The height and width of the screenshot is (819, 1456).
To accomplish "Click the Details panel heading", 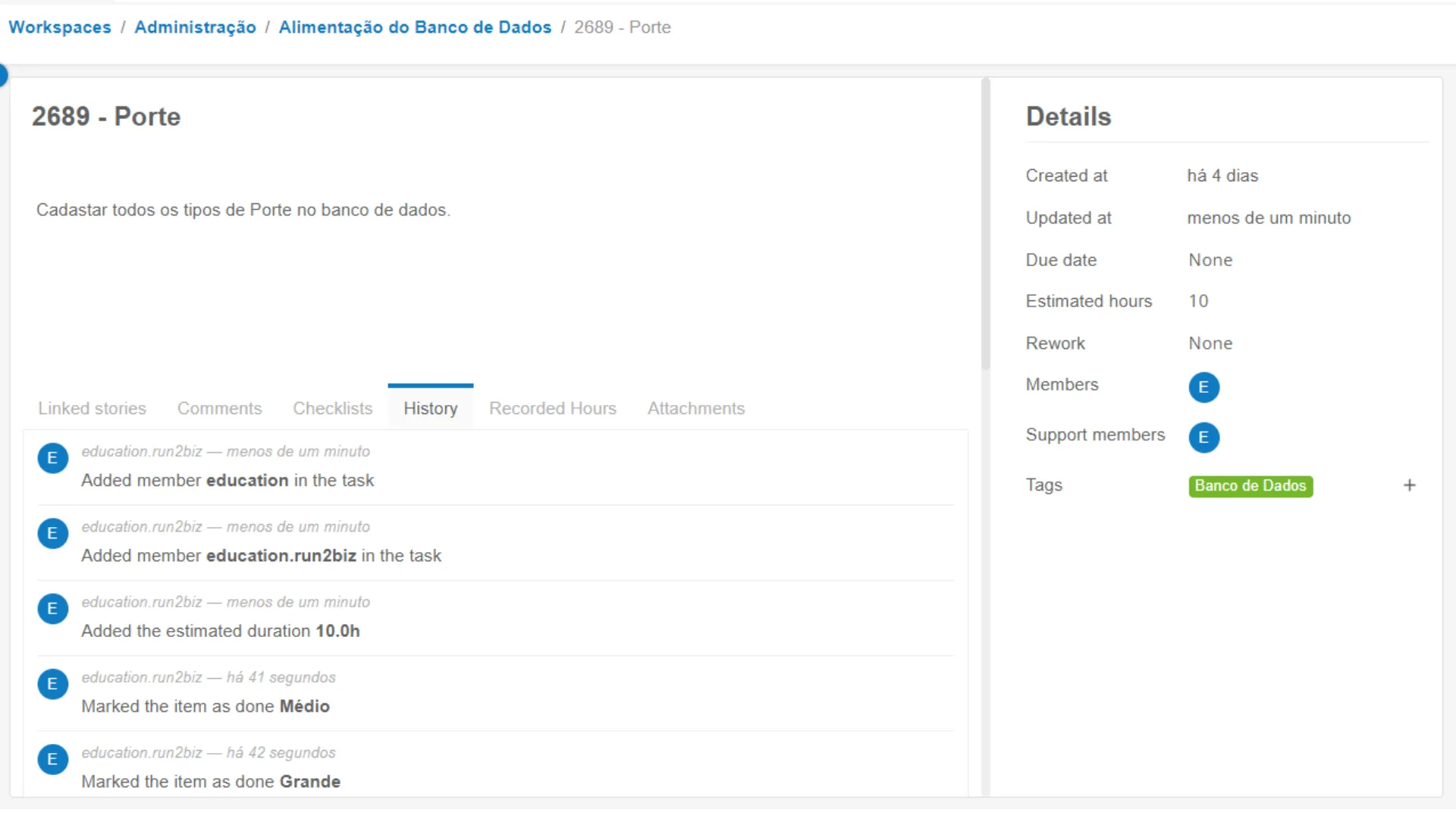I will (x=1068, y=117).
